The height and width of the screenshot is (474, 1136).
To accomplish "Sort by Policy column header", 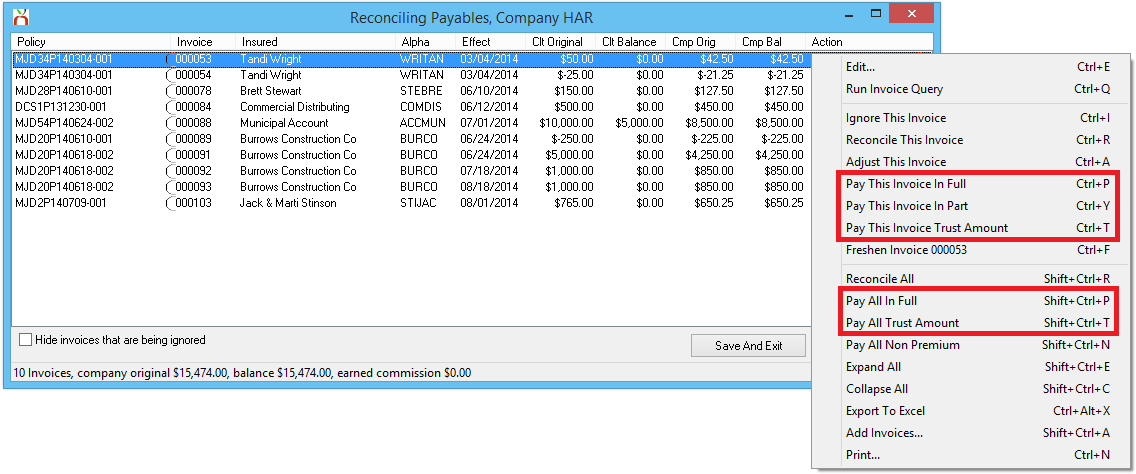I will [x=91, y=42].
